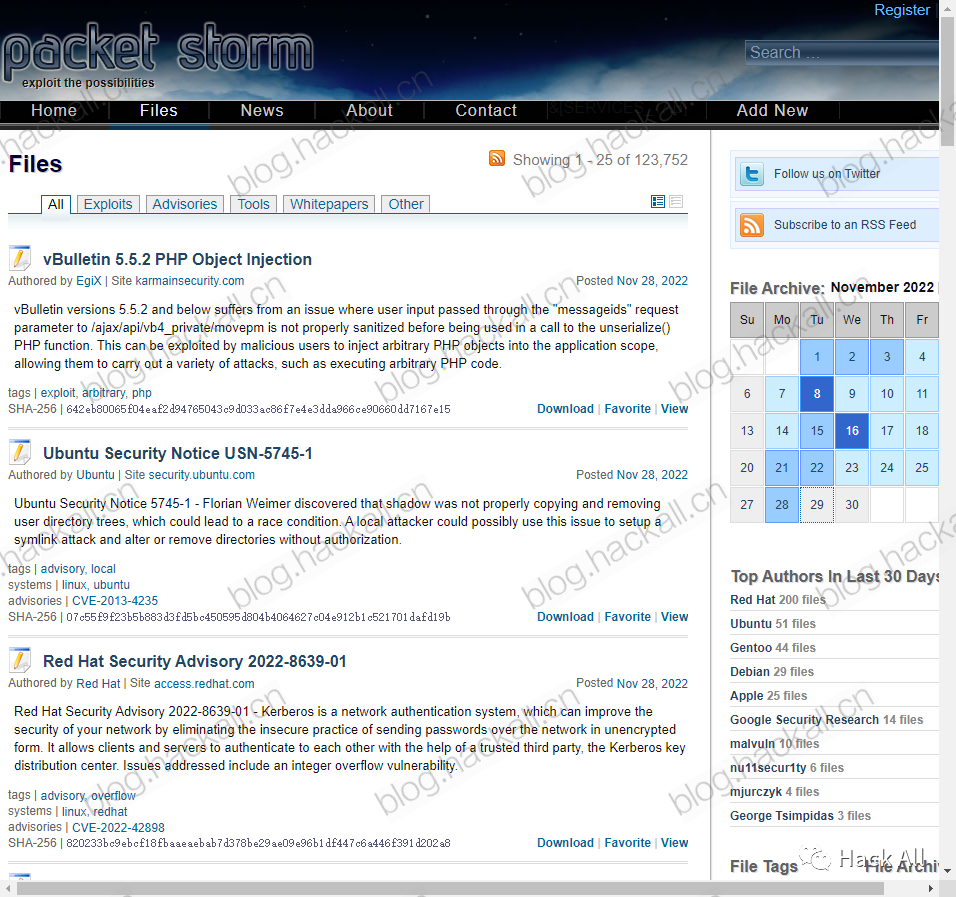The height and width of the screenshot is (897, 956).
Task: Select November 28 in calendar
Action: point(782,505)
